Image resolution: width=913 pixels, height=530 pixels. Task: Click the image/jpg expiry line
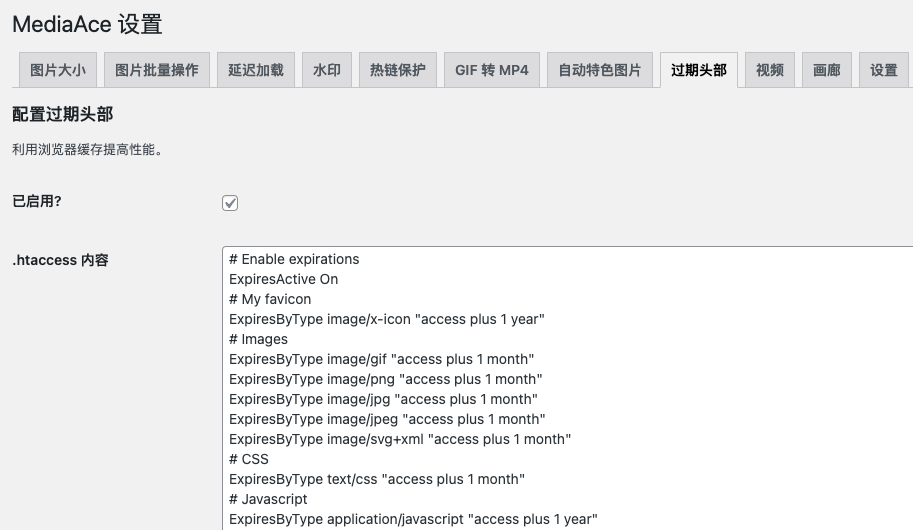pyautogui.click(x=383, y=399)
